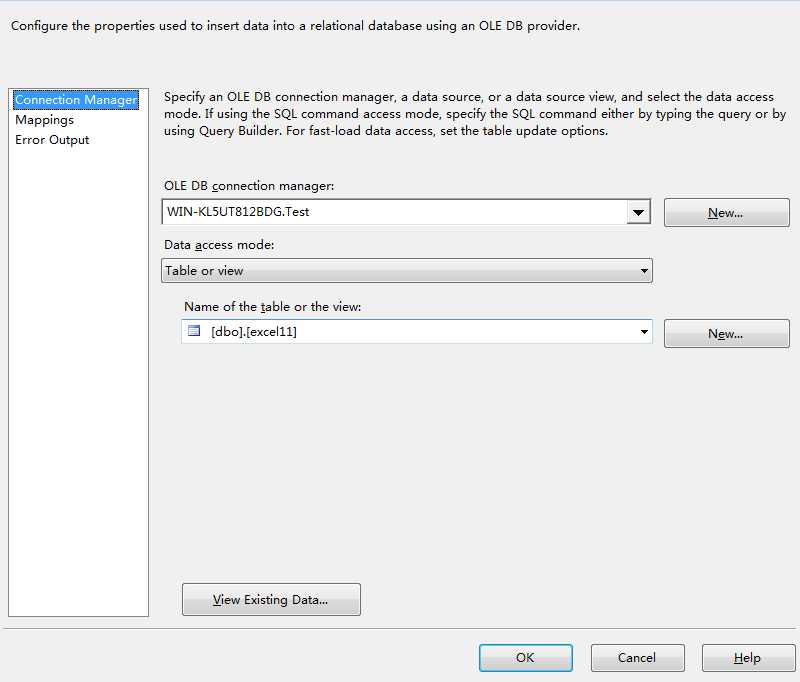Open Help for this dialog

pyautogui.click(x=748, y=658)
